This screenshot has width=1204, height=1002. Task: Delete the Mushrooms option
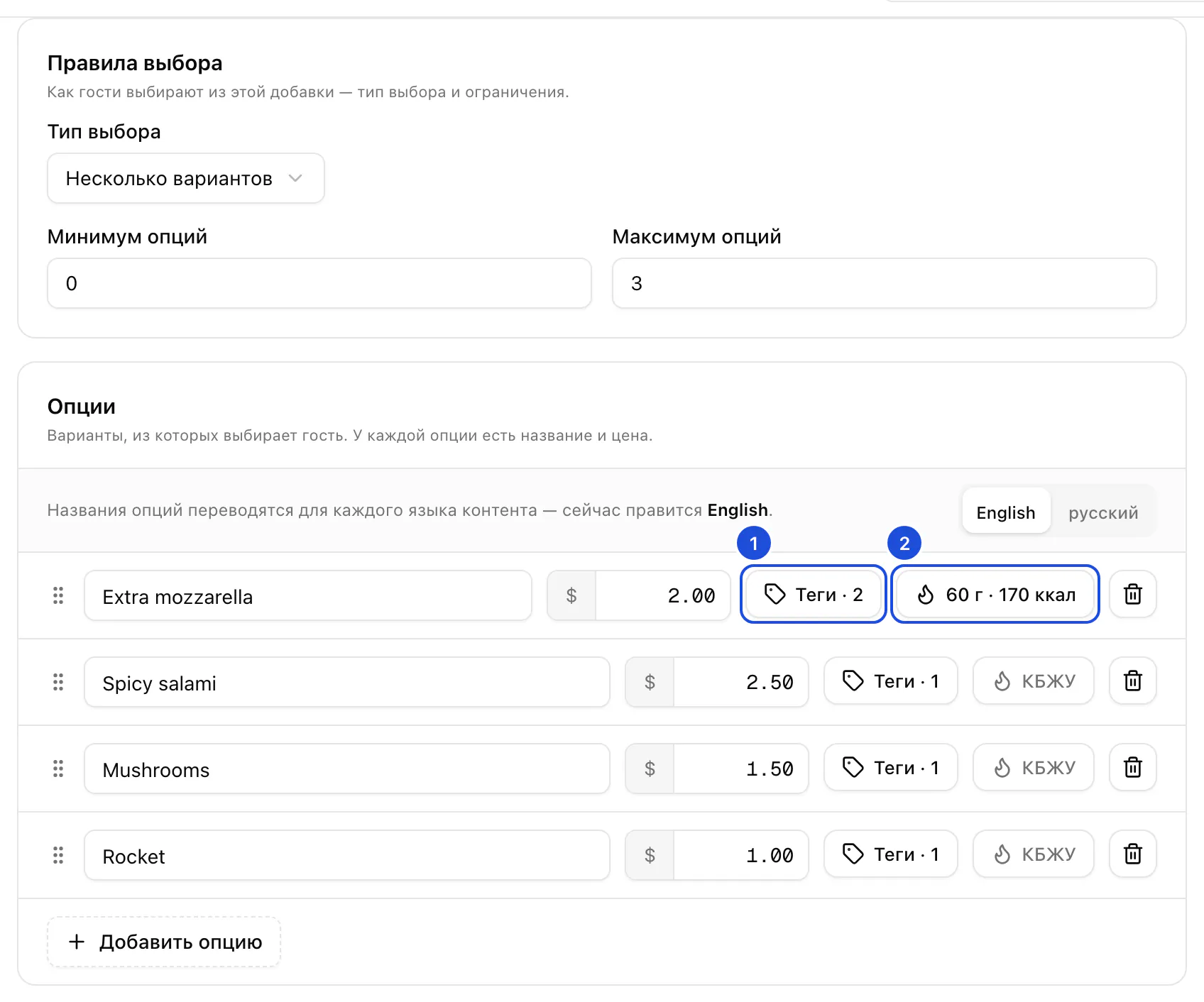tap(1133, 767)
